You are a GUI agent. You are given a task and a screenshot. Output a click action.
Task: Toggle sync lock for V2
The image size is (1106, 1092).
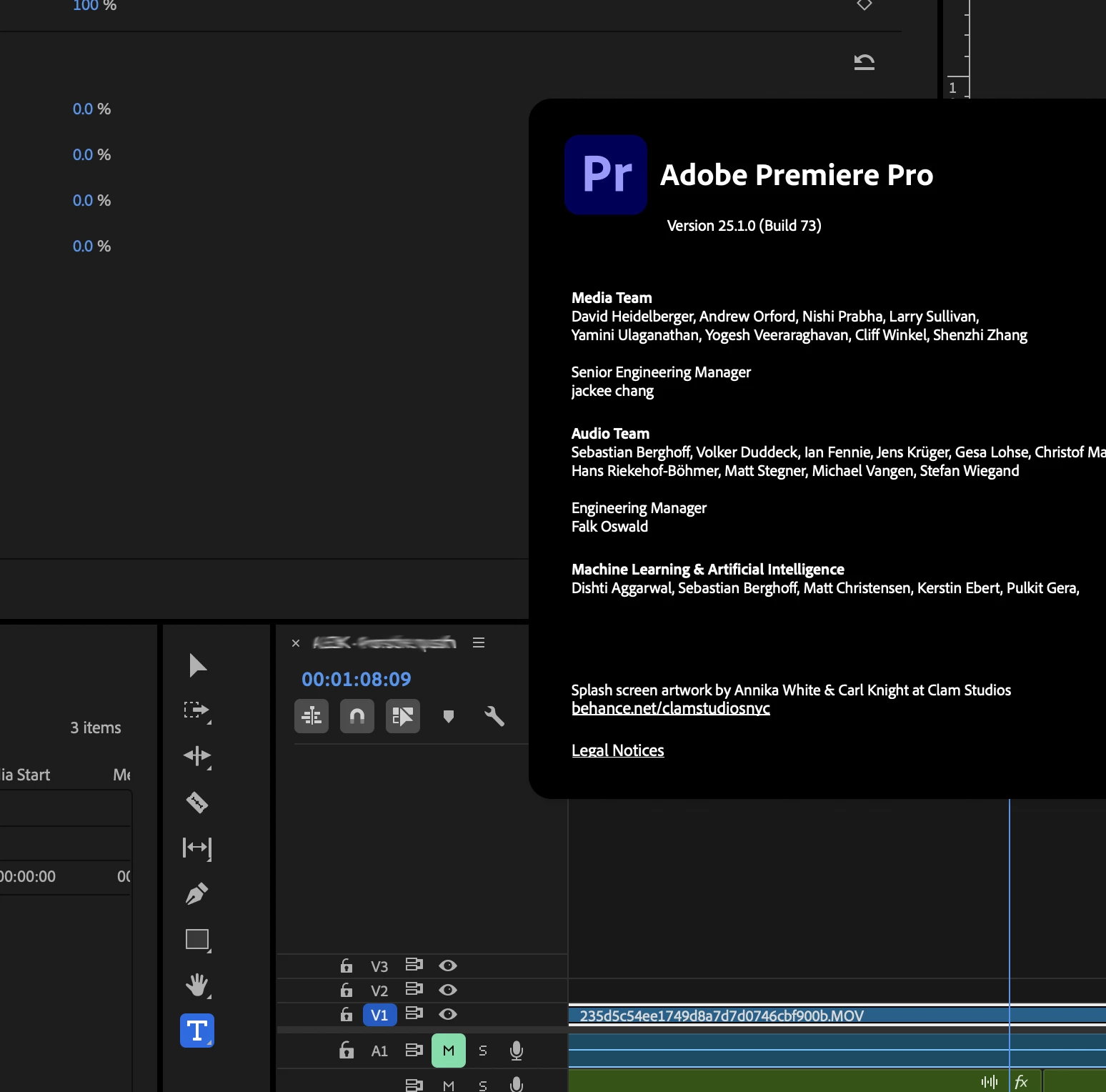pos(414,989)
